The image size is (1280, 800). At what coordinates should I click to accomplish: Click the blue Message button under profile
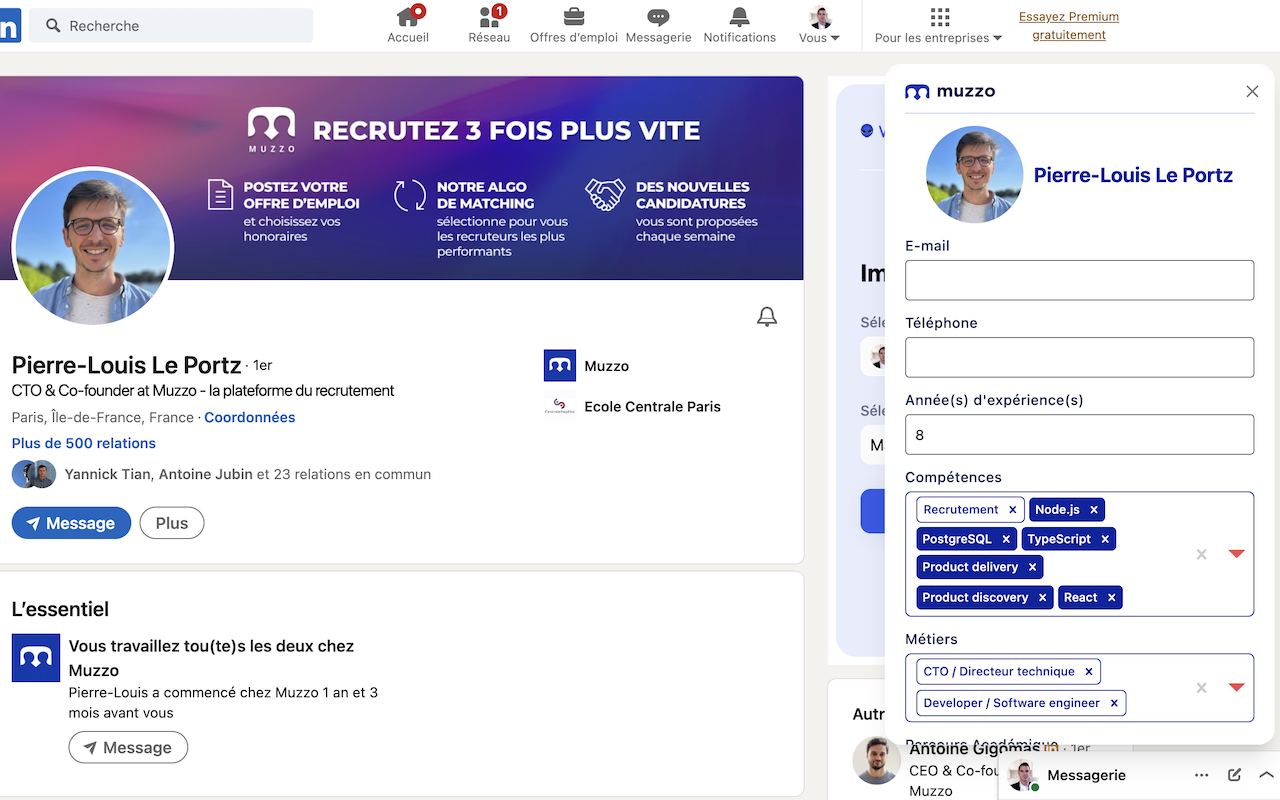71,523
